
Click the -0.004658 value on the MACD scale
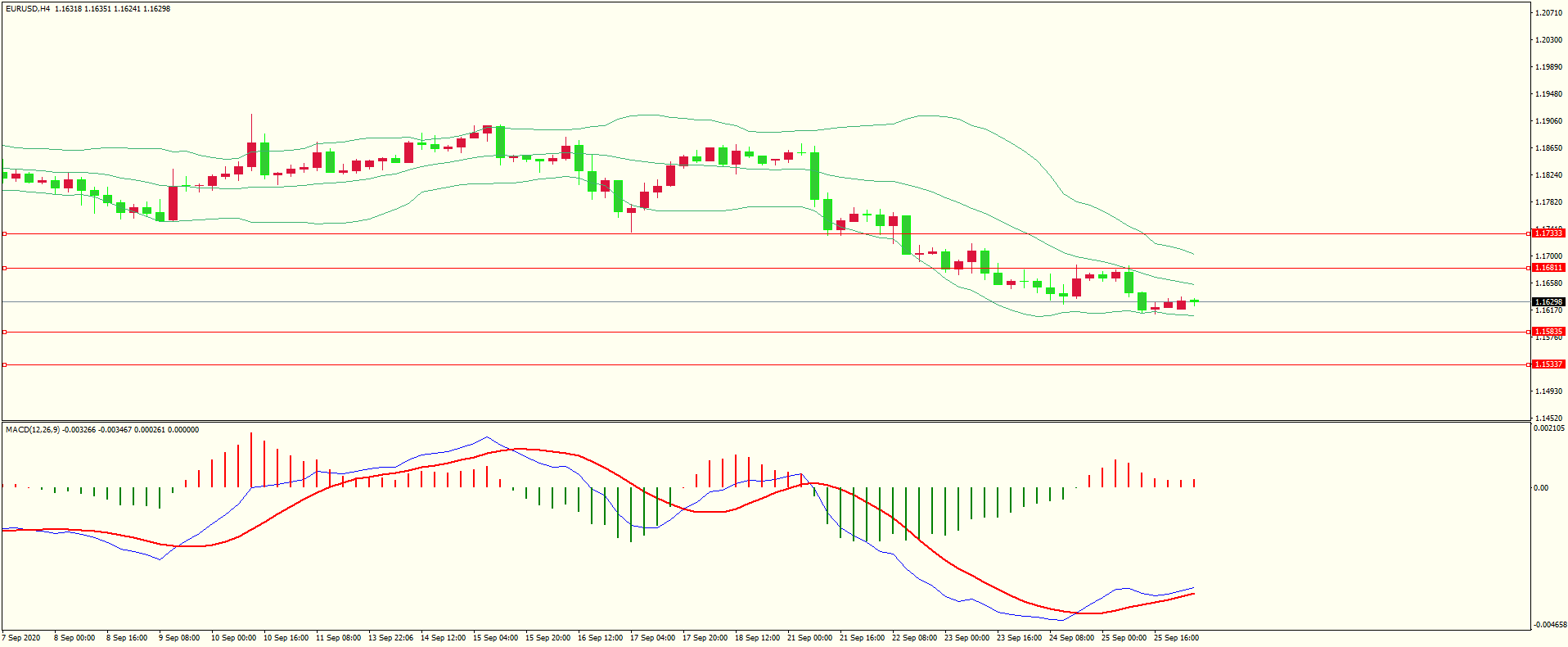pyautogui.click(x=1549, y=624)
